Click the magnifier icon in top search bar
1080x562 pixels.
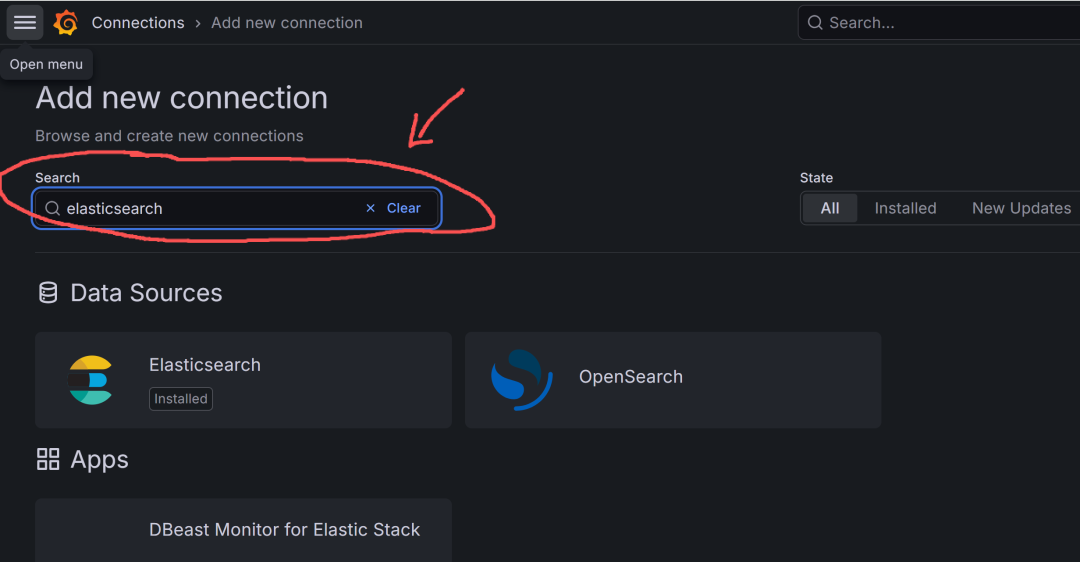(815, 23)
